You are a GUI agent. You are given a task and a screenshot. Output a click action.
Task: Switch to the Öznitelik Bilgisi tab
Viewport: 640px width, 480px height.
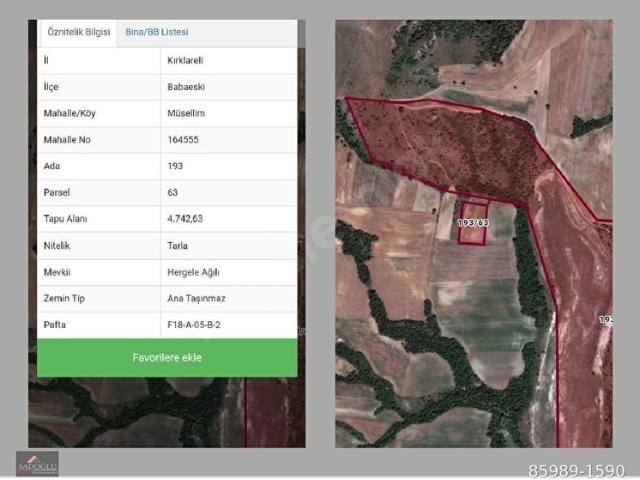[78, 32]
